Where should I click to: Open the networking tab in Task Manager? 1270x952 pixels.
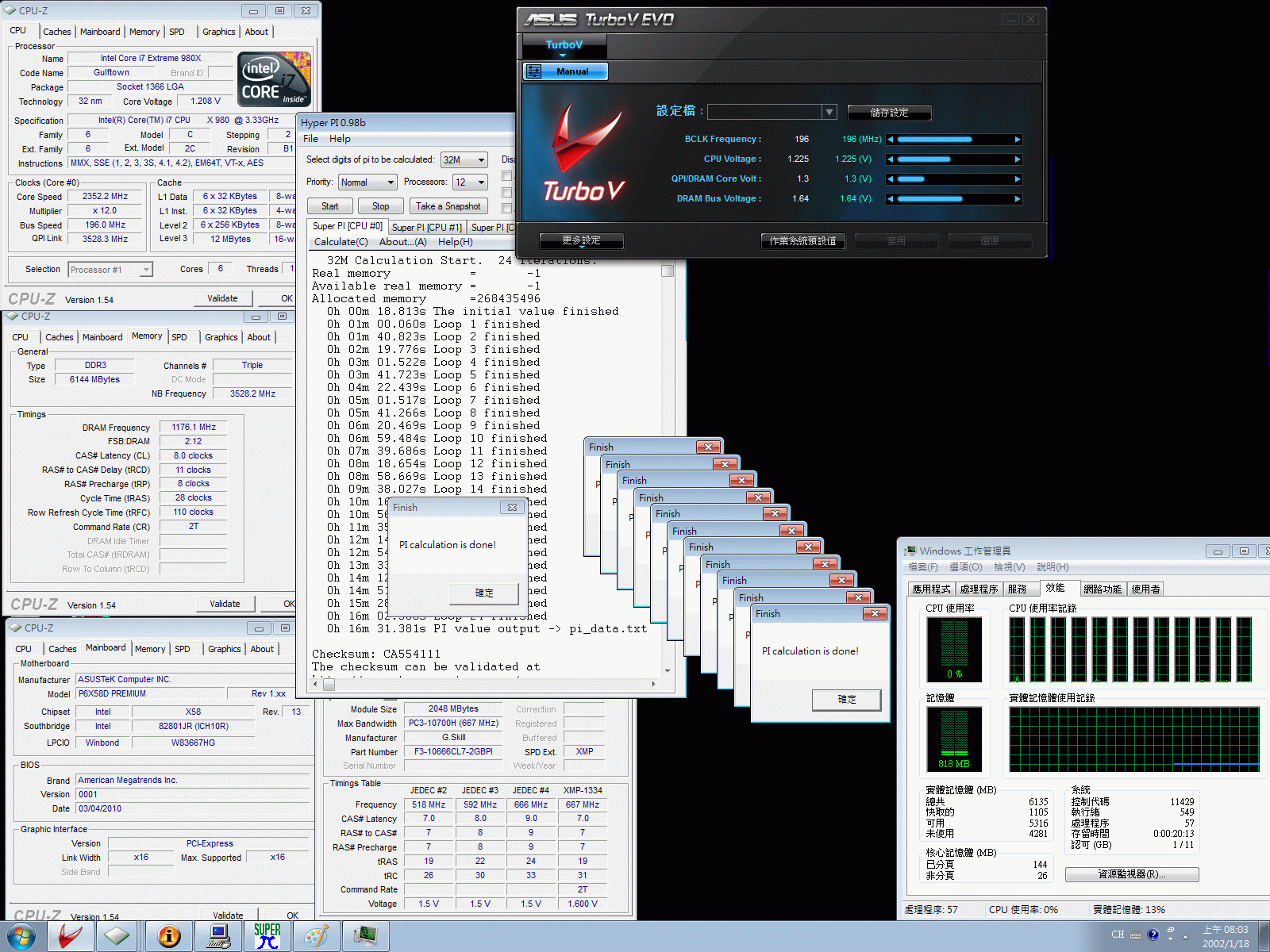1103,589
